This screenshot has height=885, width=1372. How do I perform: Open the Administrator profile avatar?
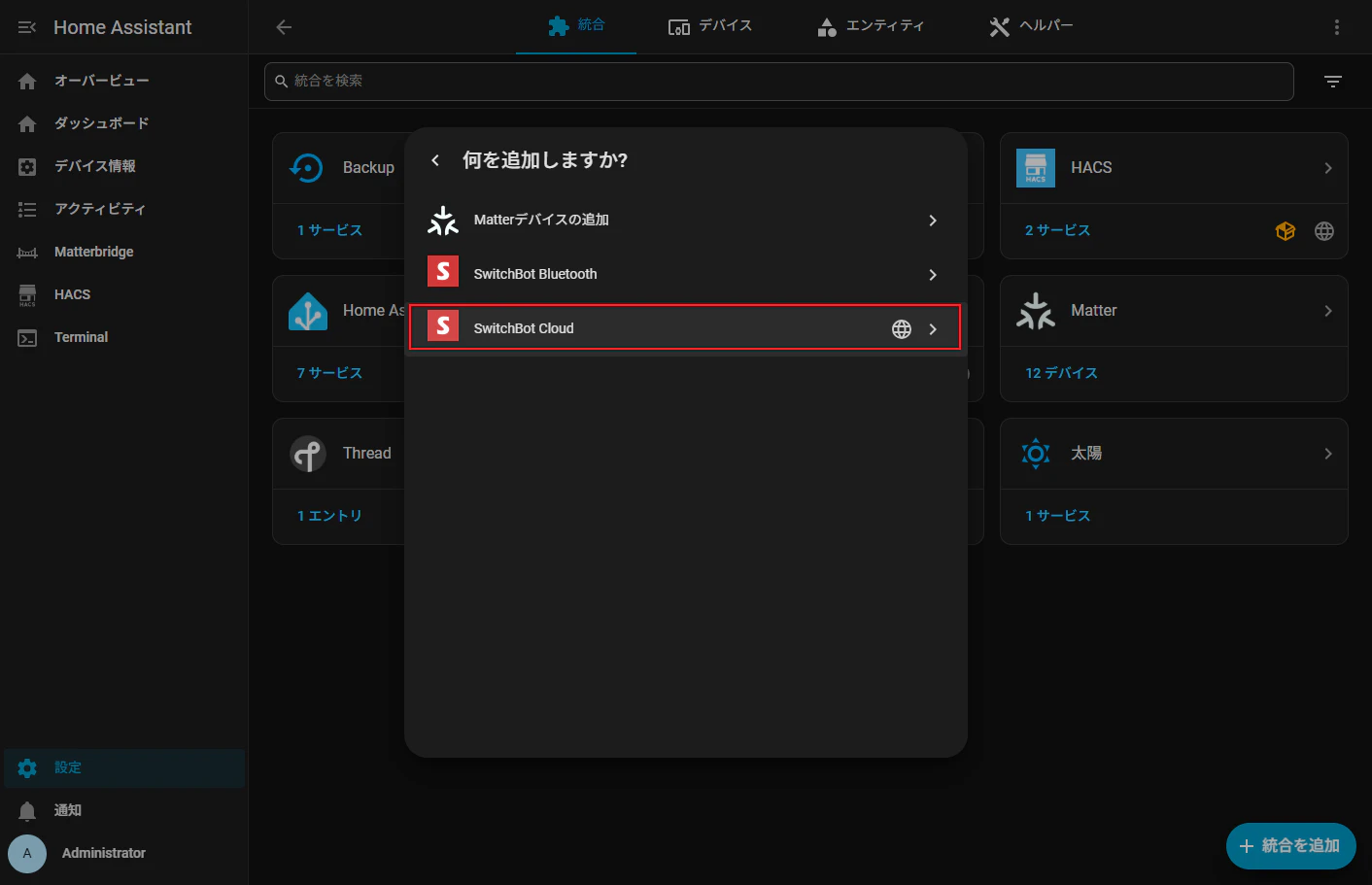(x=27, y=854)
